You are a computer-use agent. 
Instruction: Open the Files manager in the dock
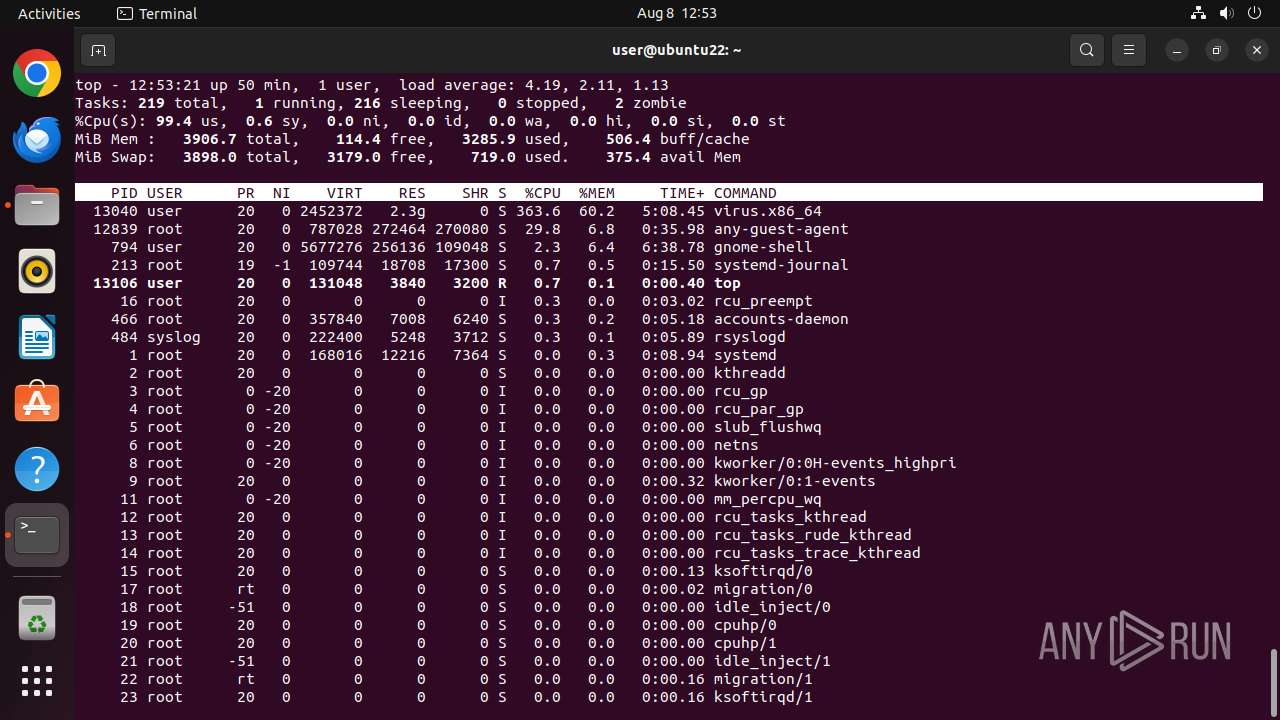(x=37, y=205)
